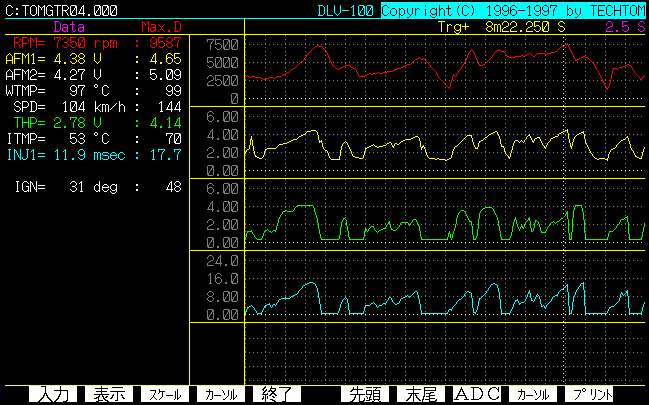Click the ITMP maximum 70
This screenshot has width=649, height=405.
tap(173, 139)
